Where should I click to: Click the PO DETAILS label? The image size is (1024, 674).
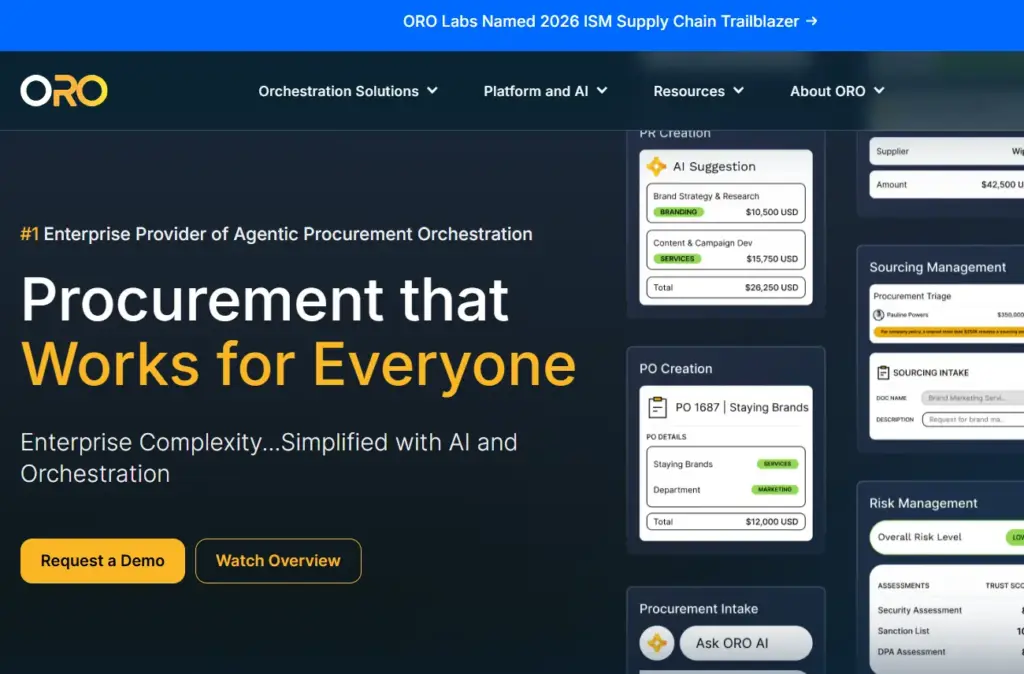(666, 437)
